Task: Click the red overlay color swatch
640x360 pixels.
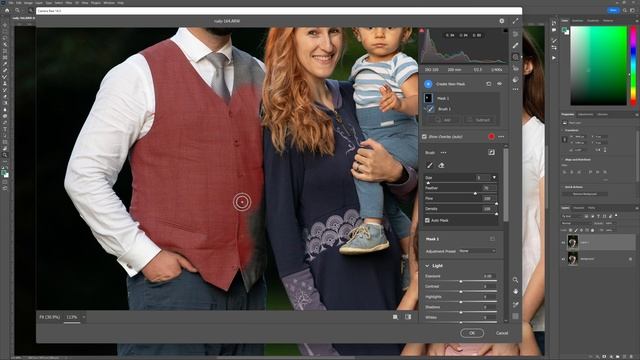Action: 491,137
